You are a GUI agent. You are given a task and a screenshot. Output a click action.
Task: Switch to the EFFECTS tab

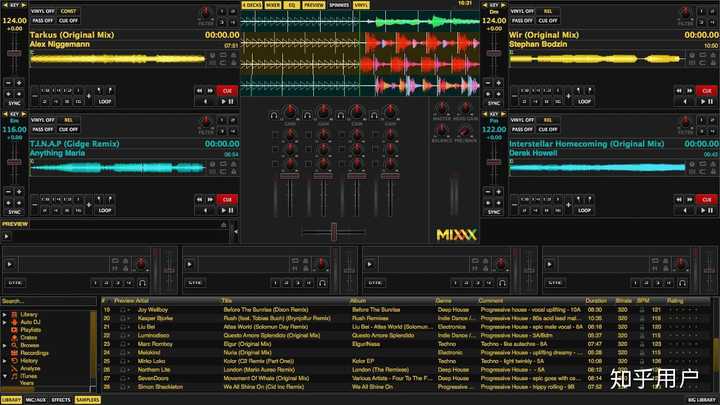tap(61, 400)
